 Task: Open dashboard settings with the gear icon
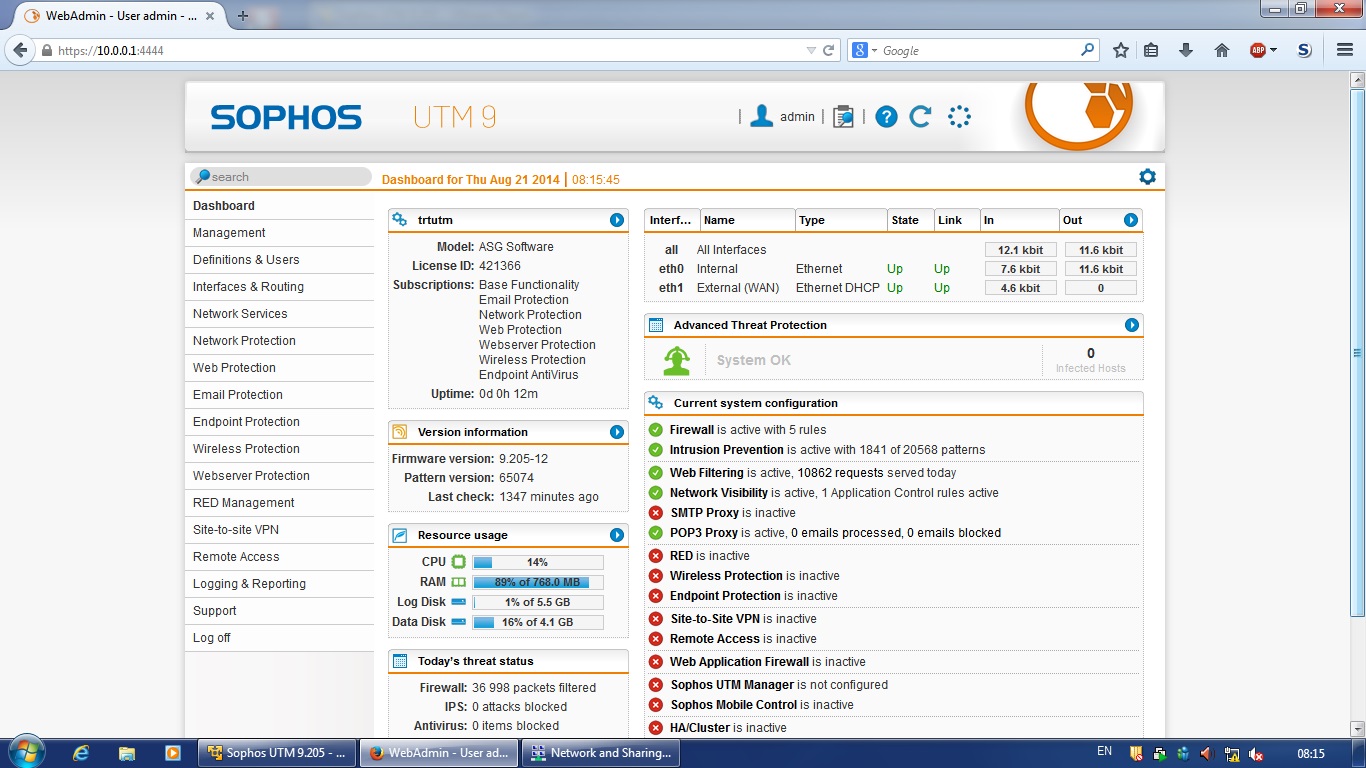(x=1147, y=177)
